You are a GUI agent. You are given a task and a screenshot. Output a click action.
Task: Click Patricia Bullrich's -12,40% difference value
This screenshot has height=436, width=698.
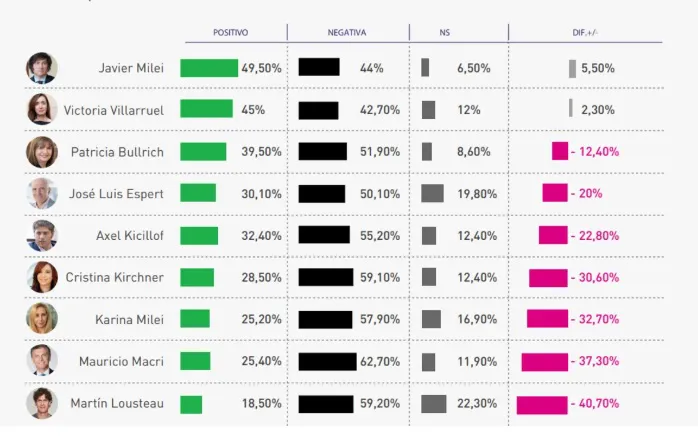coord(596,152)
